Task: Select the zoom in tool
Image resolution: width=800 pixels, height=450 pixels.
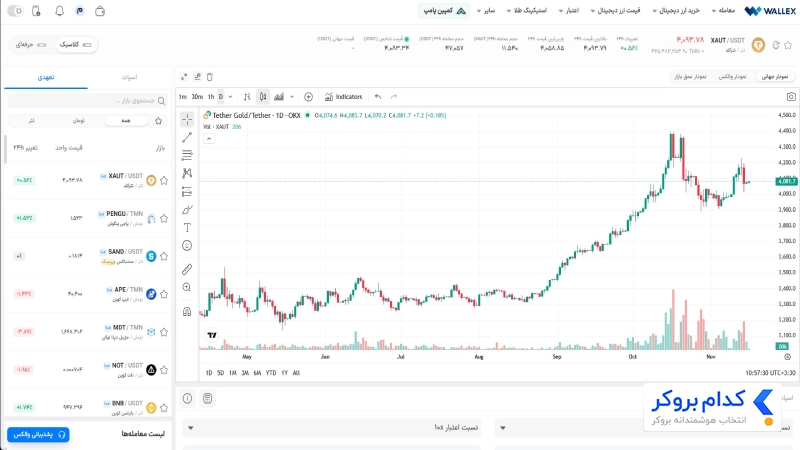Action: coord(187,287)
